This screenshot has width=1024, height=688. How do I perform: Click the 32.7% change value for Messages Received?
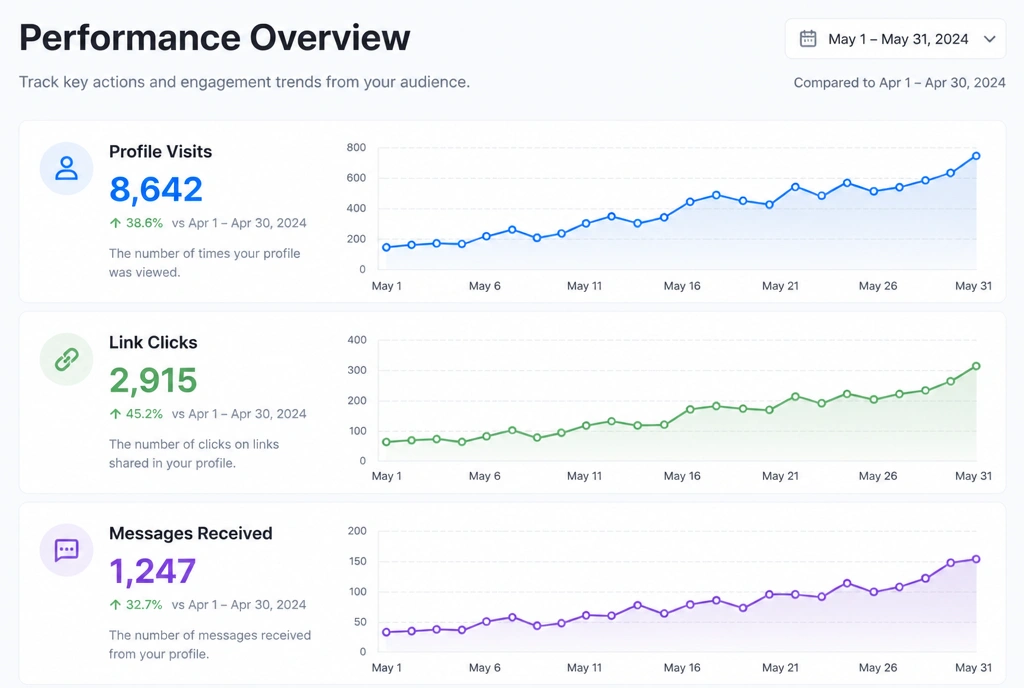pyautogui.click(x=144, y=605)
